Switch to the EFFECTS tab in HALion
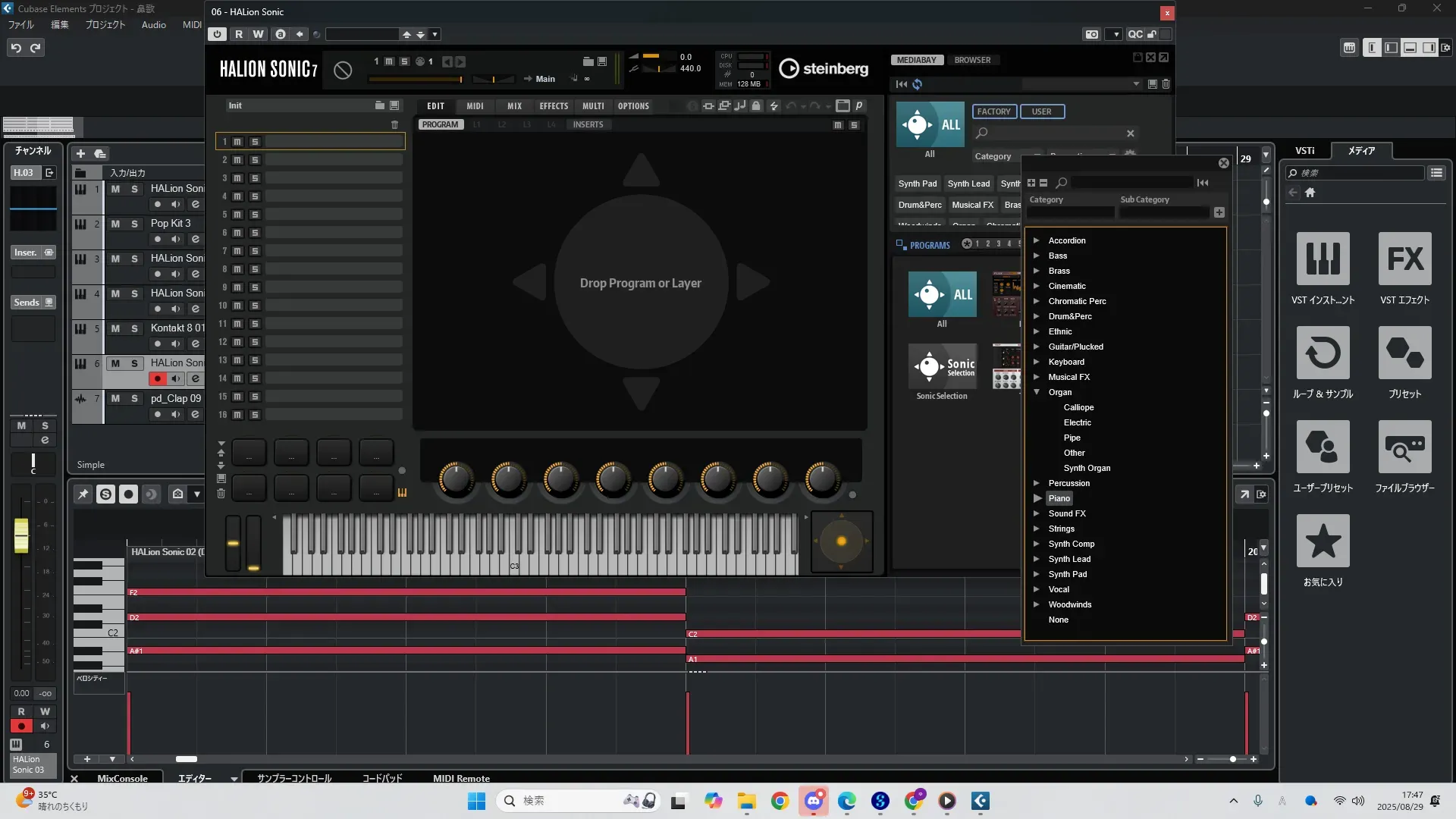 [554, 106]
